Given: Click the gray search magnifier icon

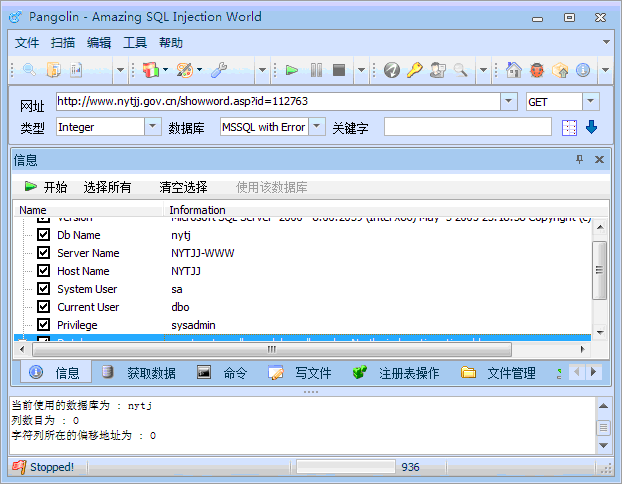Looking at the screenshot, I should 460,70.
